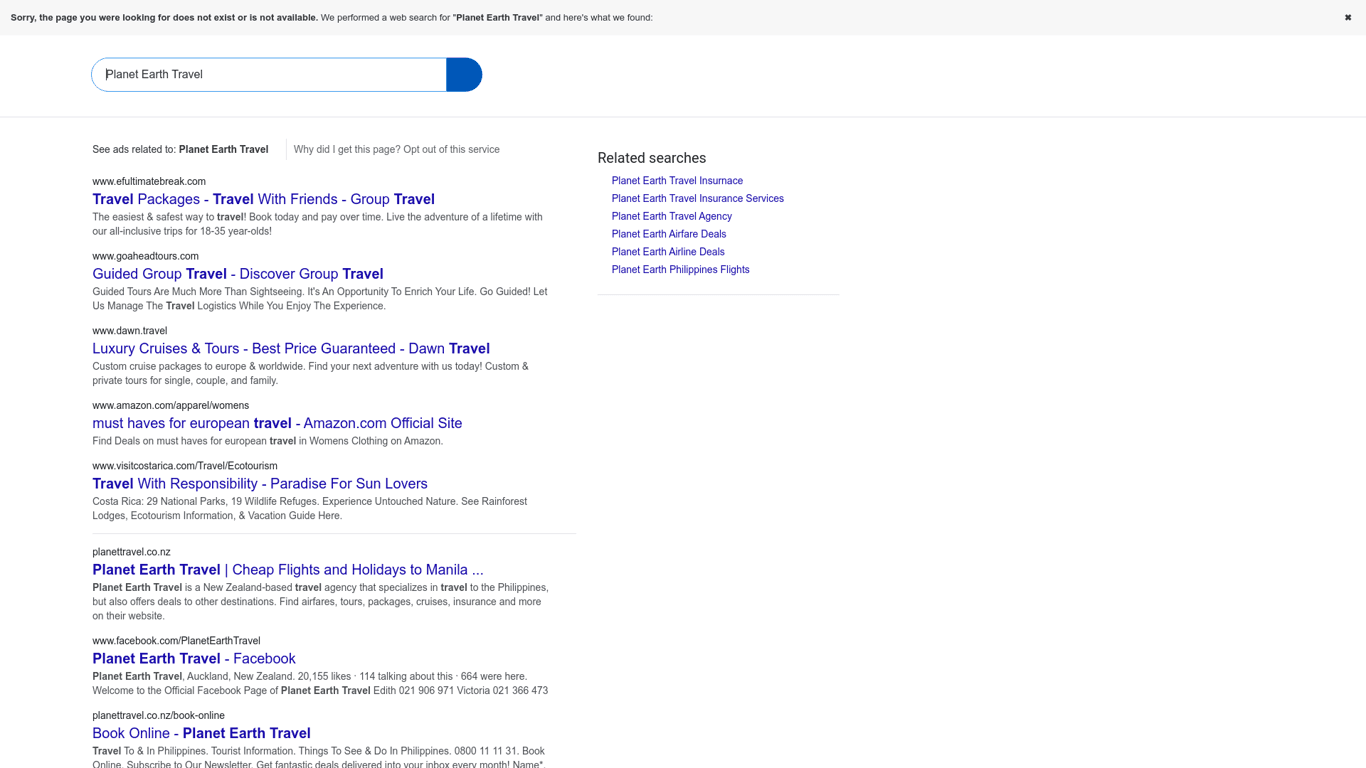Click the blue search button
This screenshot has height=768, width=1366.
pyautogui.click(x=464, y=75)
